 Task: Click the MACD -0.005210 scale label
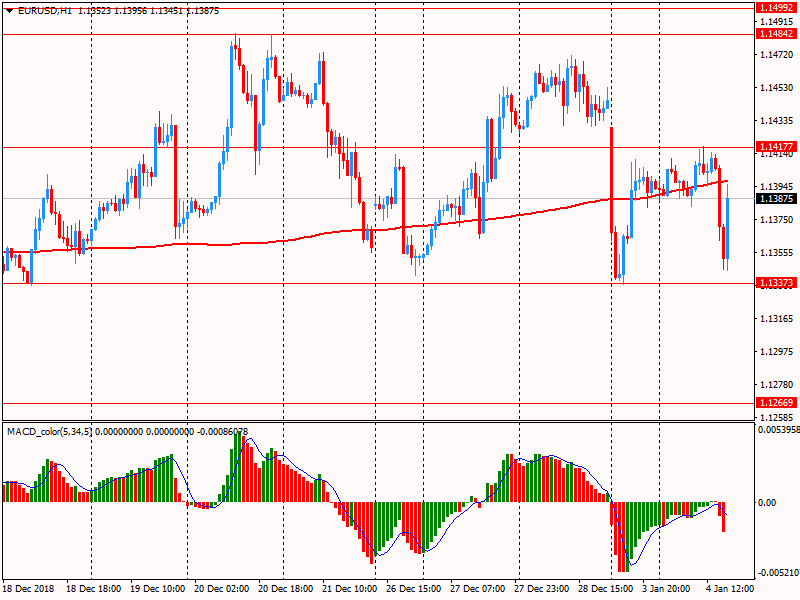777,573
